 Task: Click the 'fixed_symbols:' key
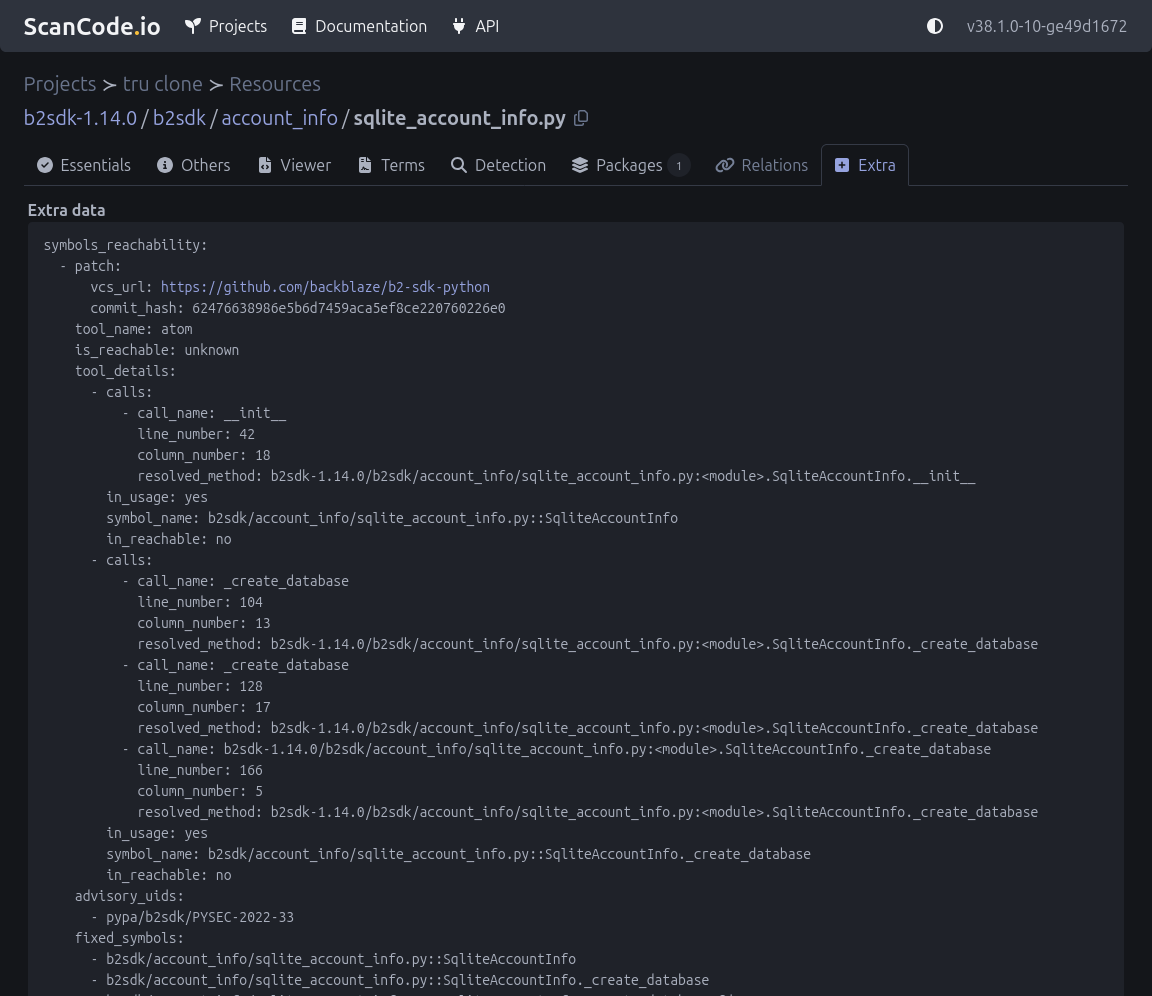[x=129, y=938]
